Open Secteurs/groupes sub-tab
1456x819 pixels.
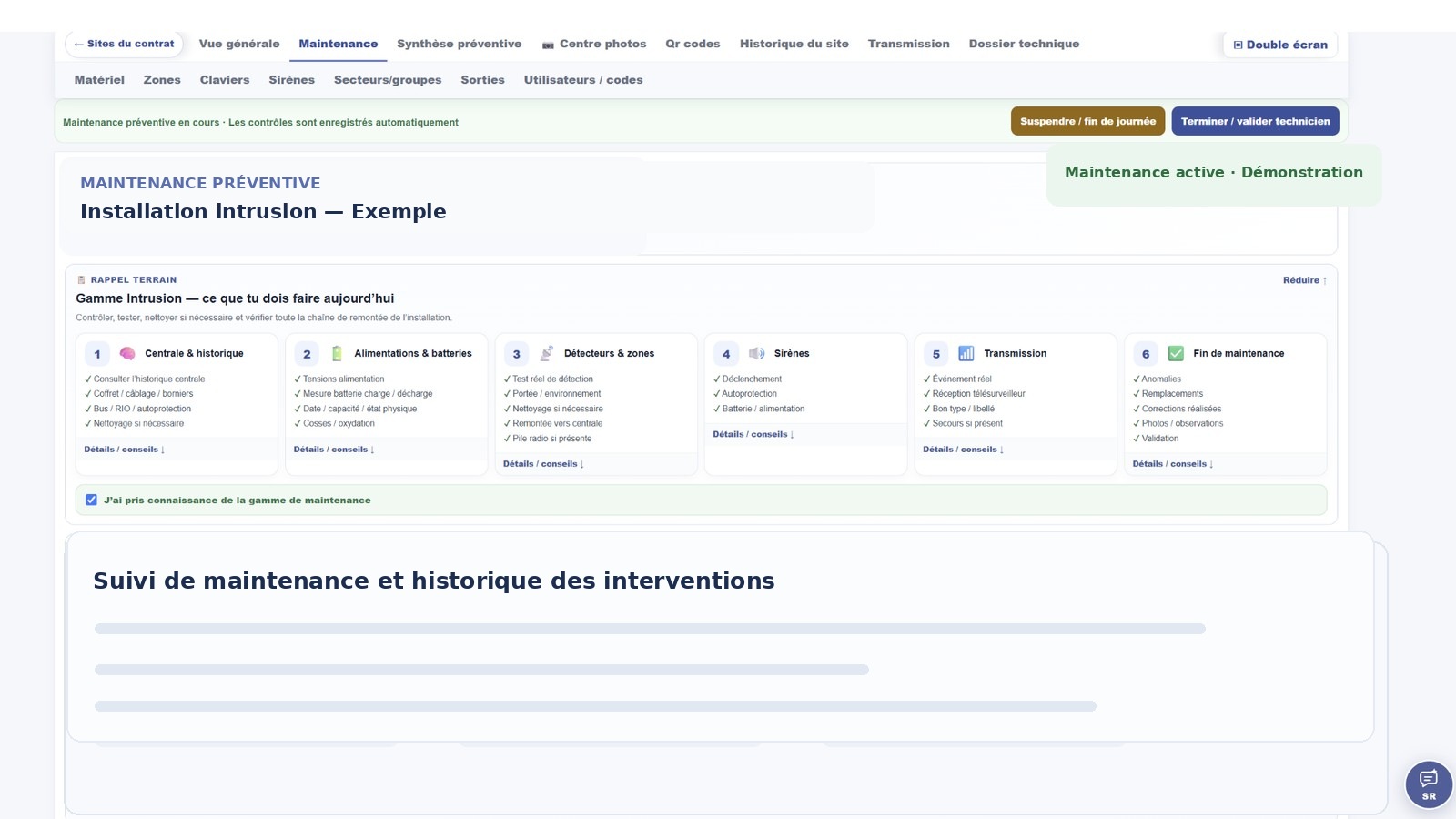(388, 80)
